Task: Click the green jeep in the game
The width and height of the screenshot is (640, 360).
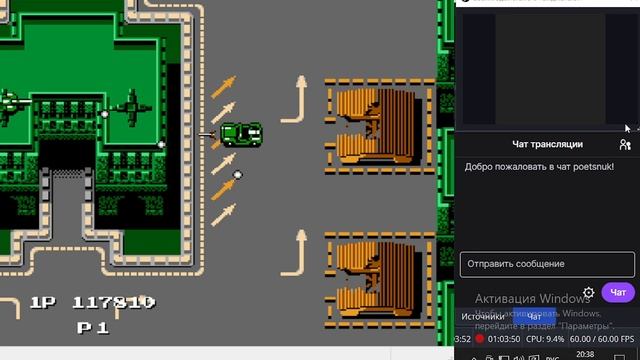Action: (x=241, y=134)
